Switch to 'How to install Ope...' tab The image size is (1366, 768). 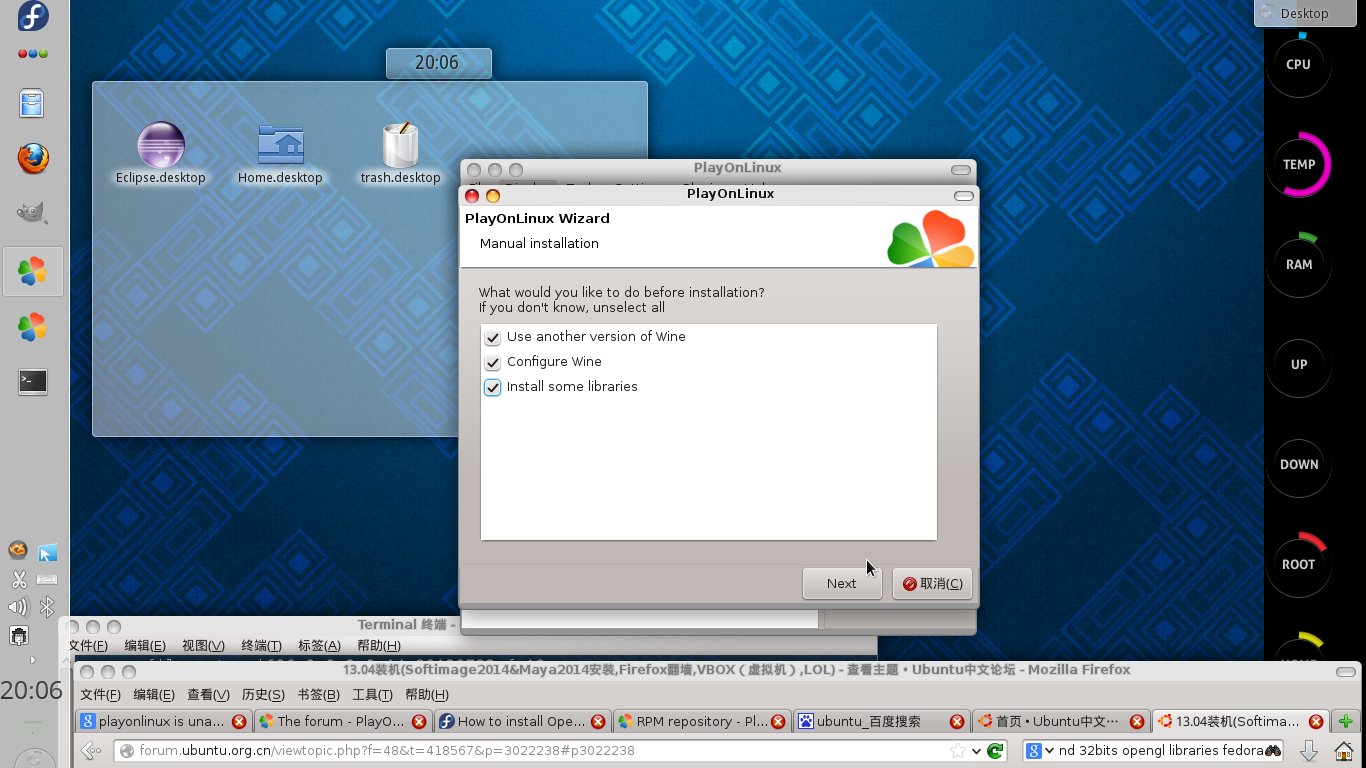coord(522,721)
